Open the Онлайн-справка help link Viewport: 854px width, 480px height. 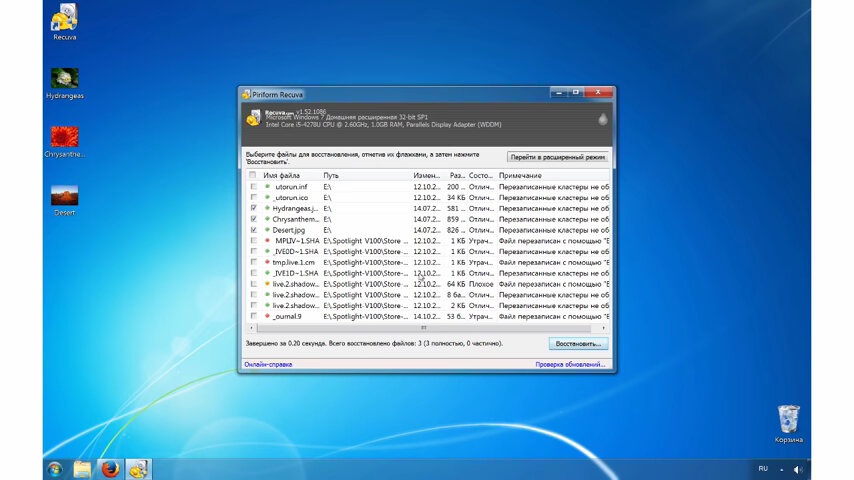pos(268,364)
